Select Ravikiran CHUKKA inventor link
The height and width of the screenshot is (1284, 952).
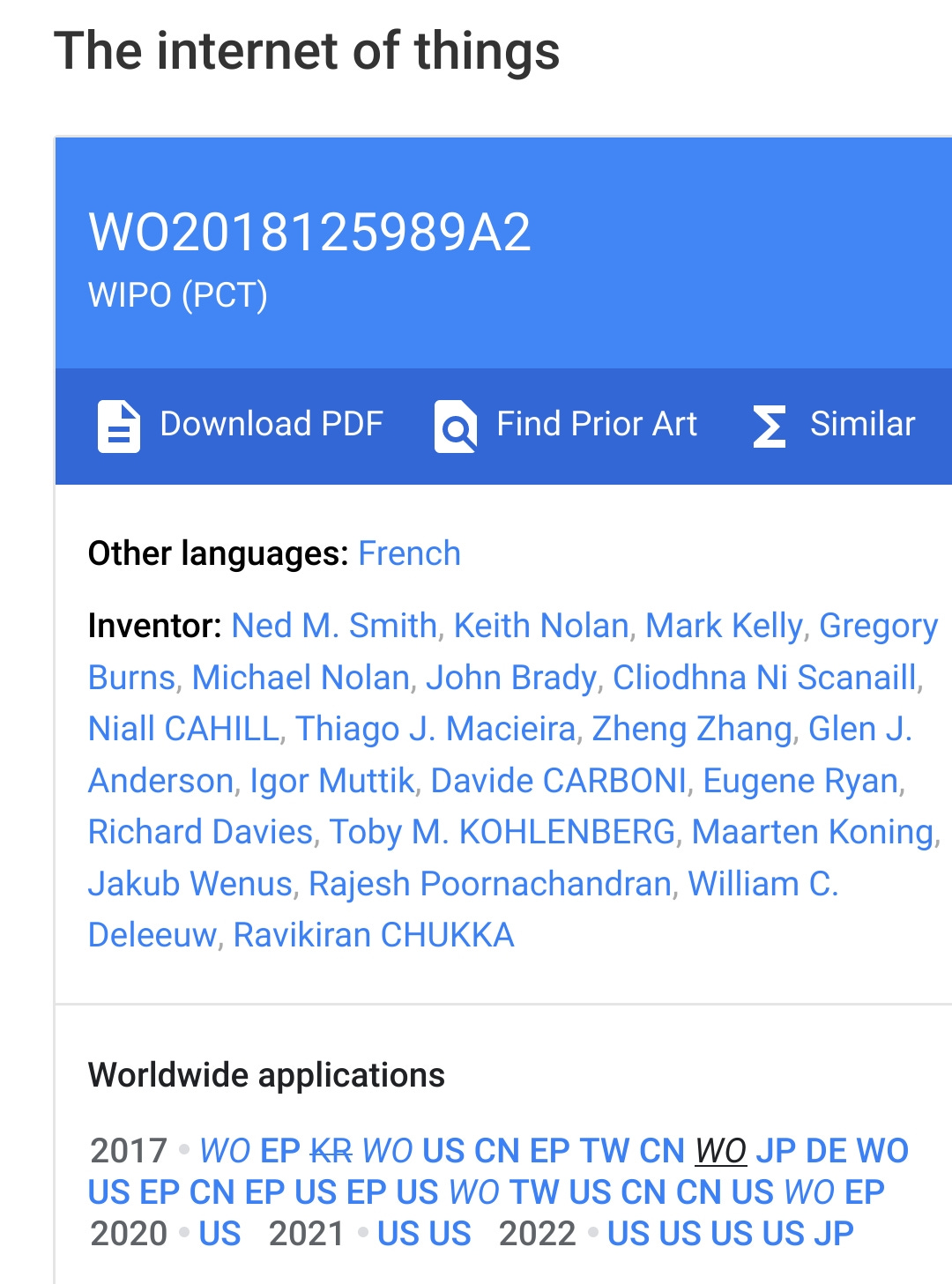pyautogui.click(x=374, y=935)
